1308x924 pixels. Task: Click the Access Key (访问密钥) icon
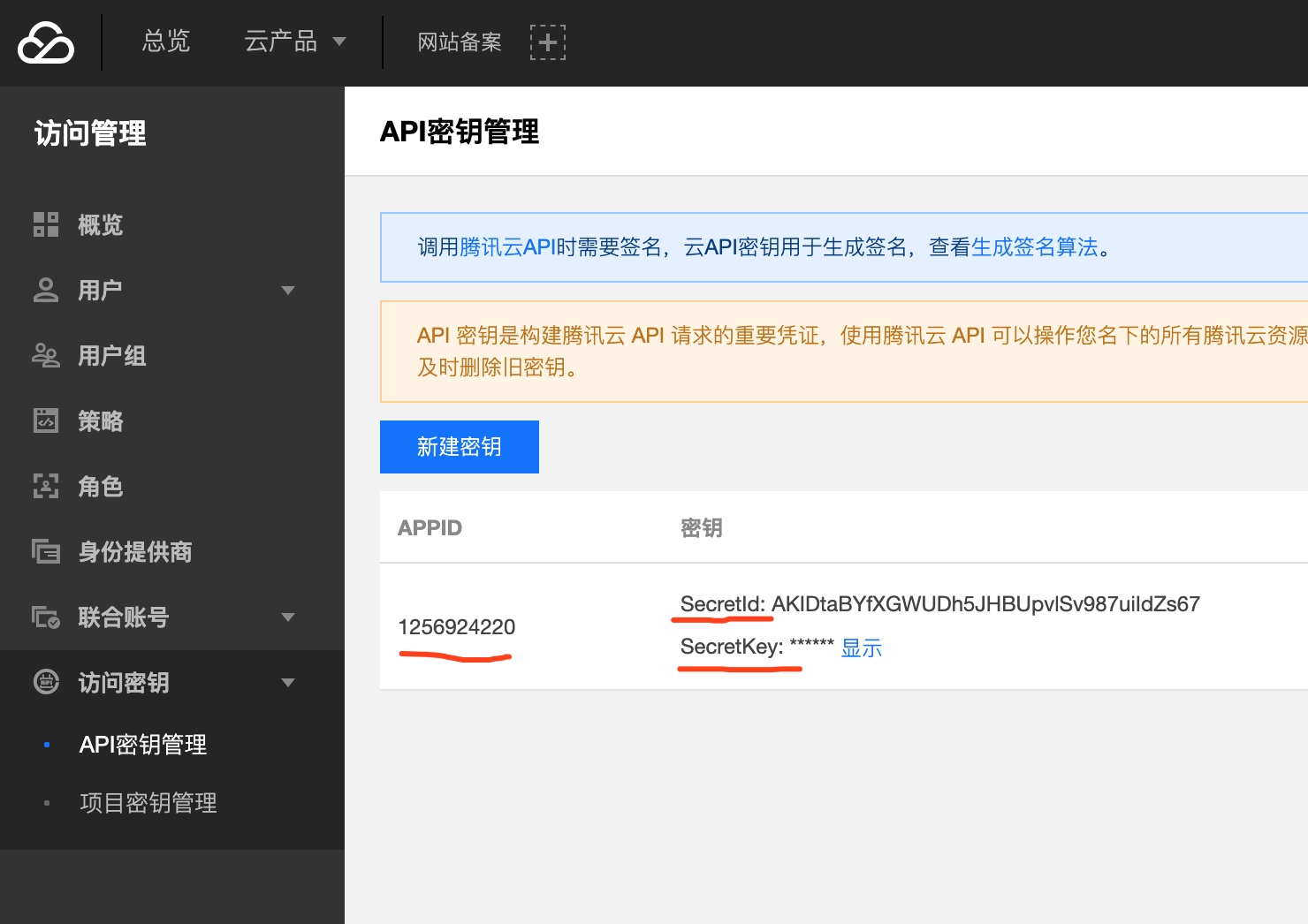click(x=46, y=682)
